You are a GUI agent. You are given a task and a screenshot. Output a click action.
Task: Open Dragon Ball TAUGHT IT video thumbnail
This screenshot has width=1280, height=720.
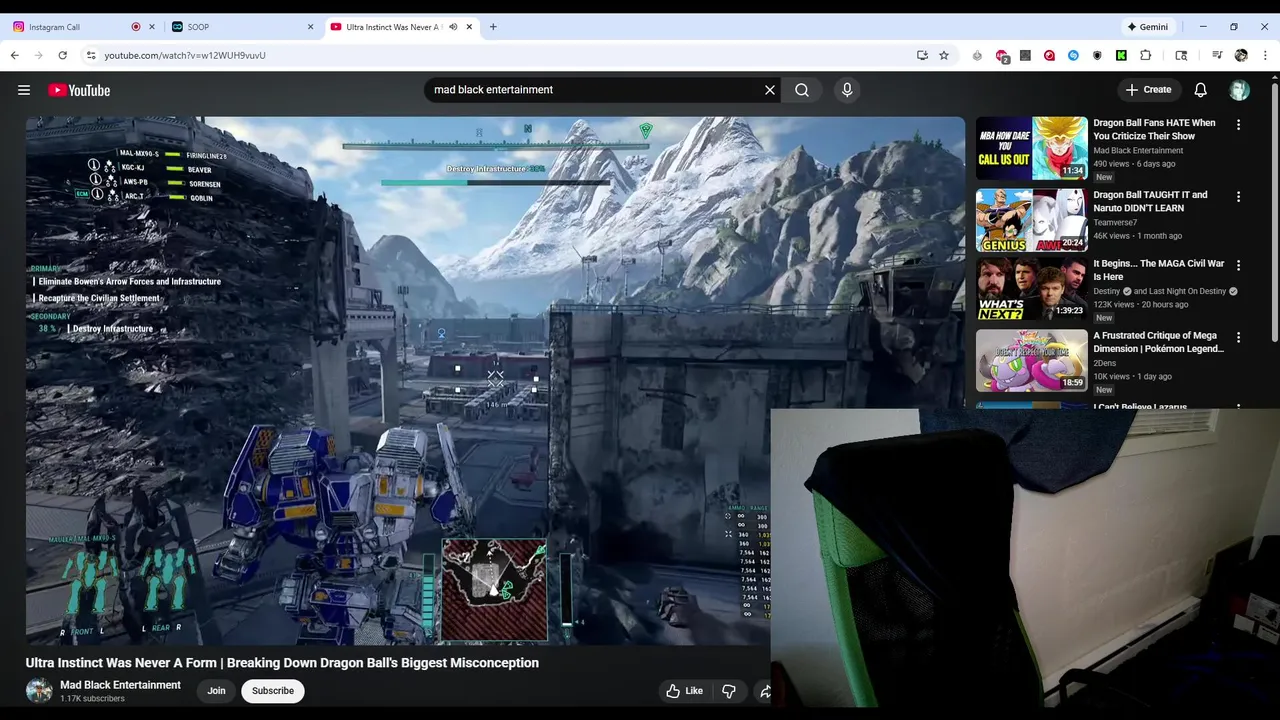1032,220
